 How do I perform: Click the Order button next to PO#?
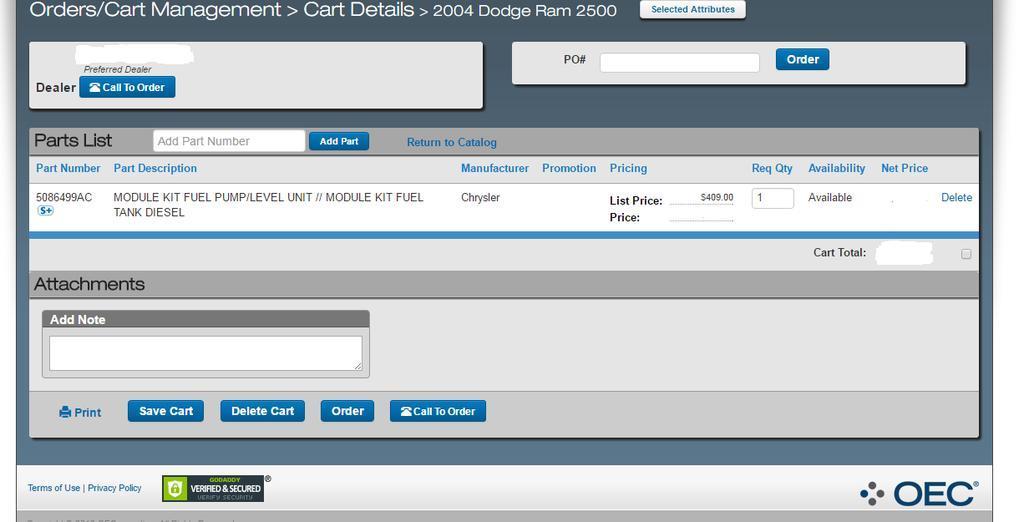(x=802, y=59)
